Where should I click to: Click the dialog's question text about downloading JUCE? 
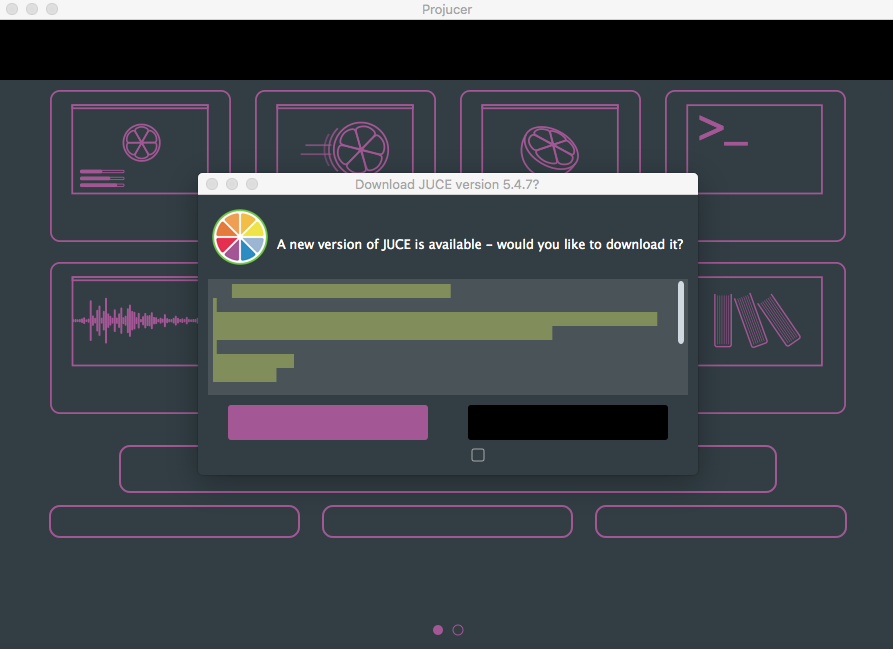(x=480, y=244)
